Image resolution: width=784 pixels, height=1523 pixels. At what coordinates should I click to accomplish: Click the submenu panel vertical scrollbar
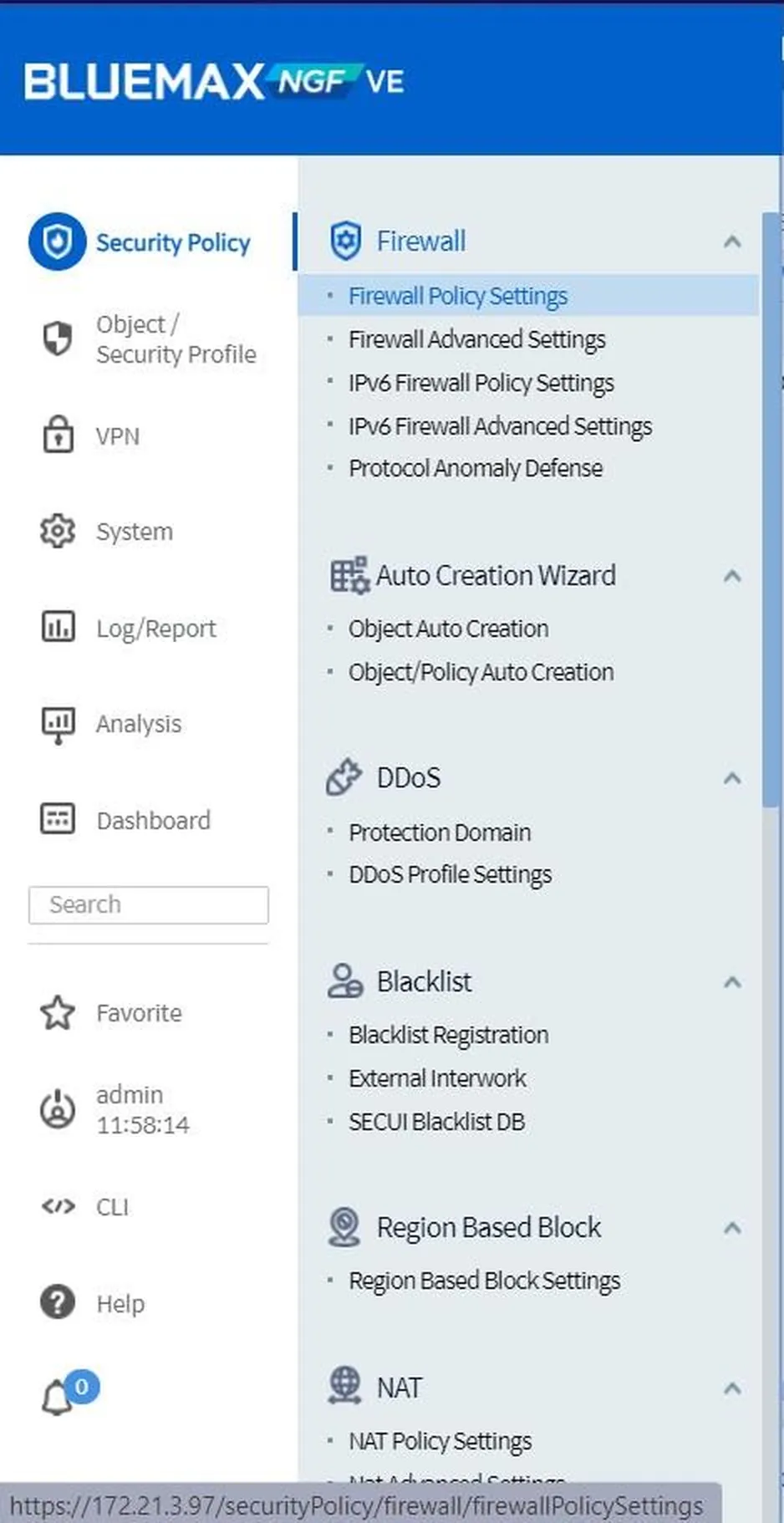pos(771,510)
